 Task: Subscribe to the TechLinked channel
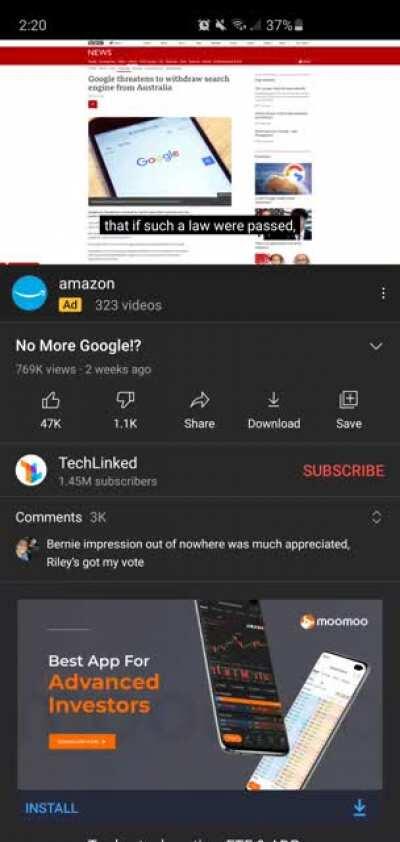[x=344, y=471]
